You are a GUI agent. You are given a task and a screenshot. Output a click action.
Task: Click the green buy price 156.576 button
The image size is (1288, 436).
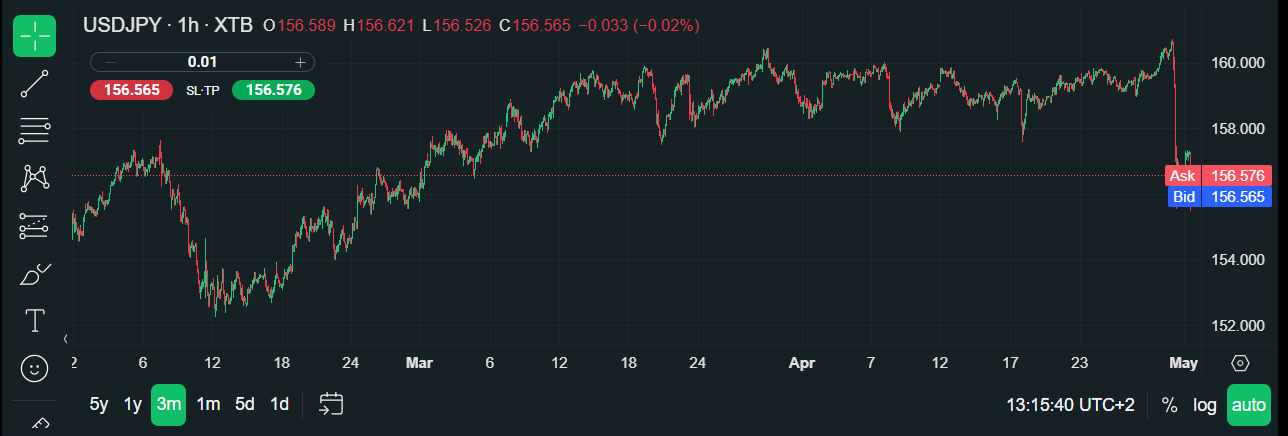point(273,90)
